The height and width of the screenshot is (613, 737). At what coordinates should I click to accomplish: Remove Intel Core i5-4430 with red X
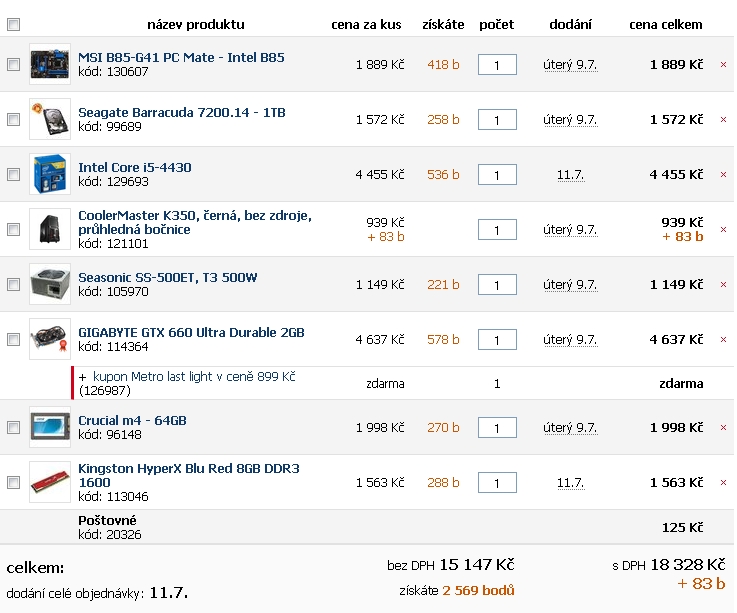[723, 174]
